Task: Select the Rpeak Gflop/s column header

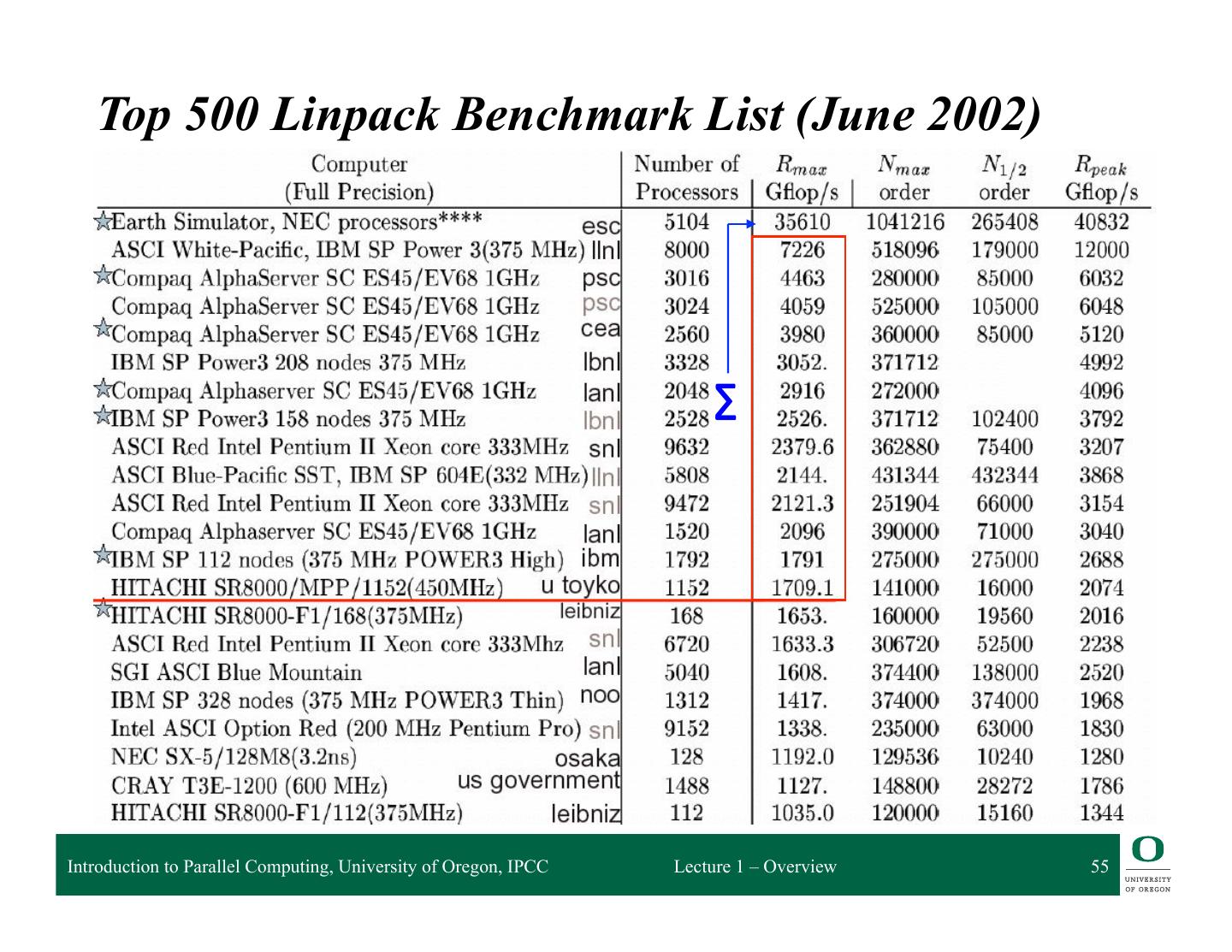Action: pos(1101,178)
